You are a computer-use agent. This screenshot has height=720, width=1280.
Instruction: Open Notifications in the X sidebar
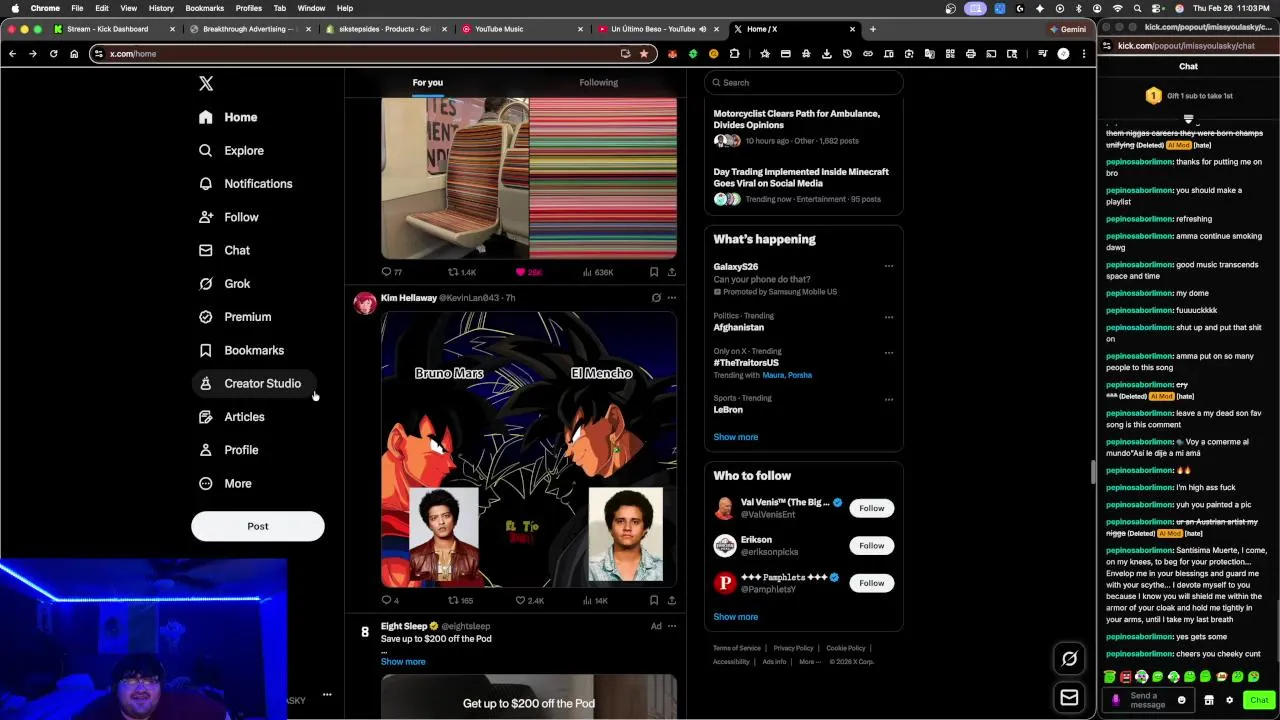point(245,184)
